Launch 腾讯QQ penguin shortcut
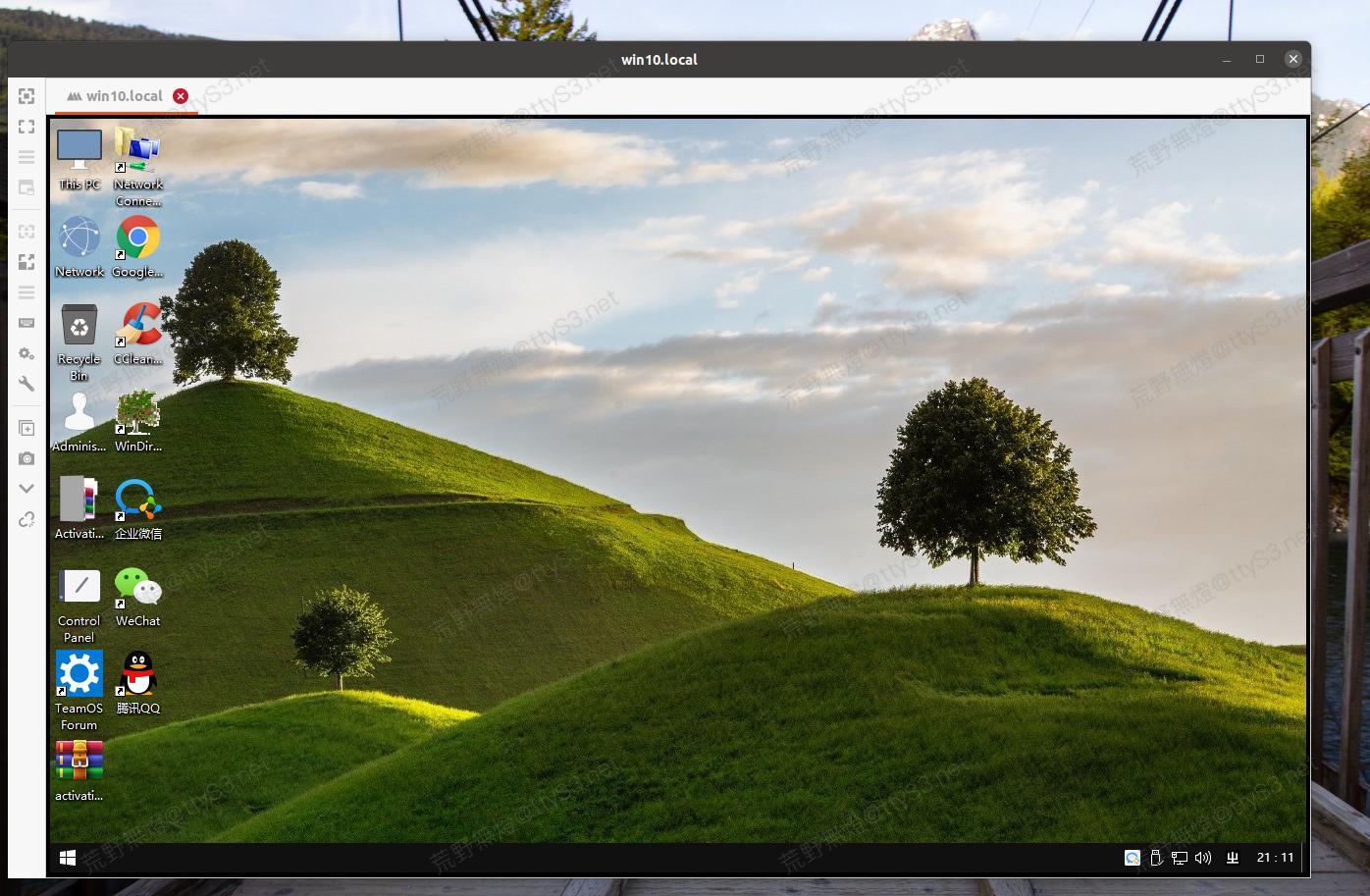1370x896 pixels. click(x=137, y=683)
